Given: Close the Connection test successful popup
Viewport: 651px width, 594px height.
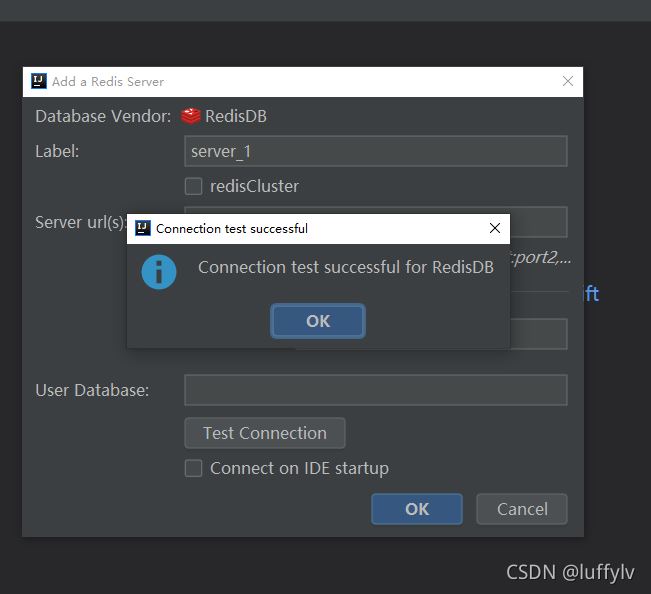Looking at the screenshot, I should pyautogui.click(x=494, y=228).
